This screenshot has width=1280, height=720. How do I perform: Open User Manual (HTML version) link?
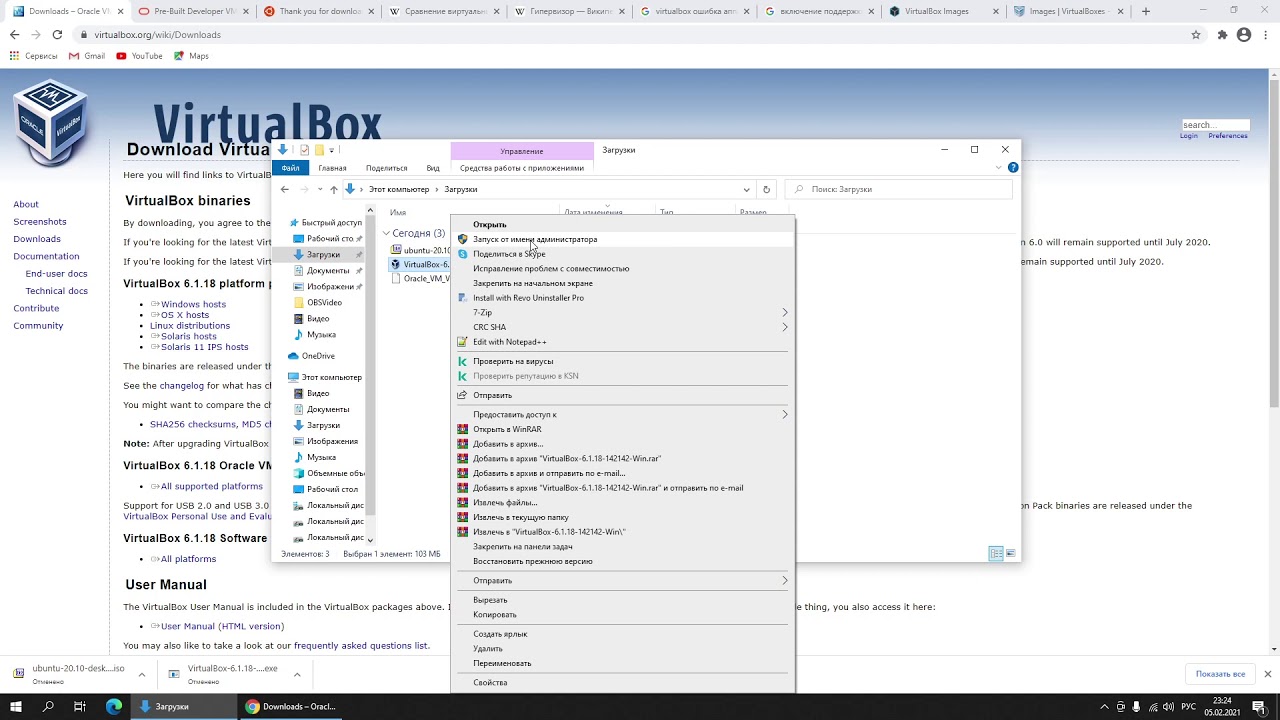click(x=222, y=626)
